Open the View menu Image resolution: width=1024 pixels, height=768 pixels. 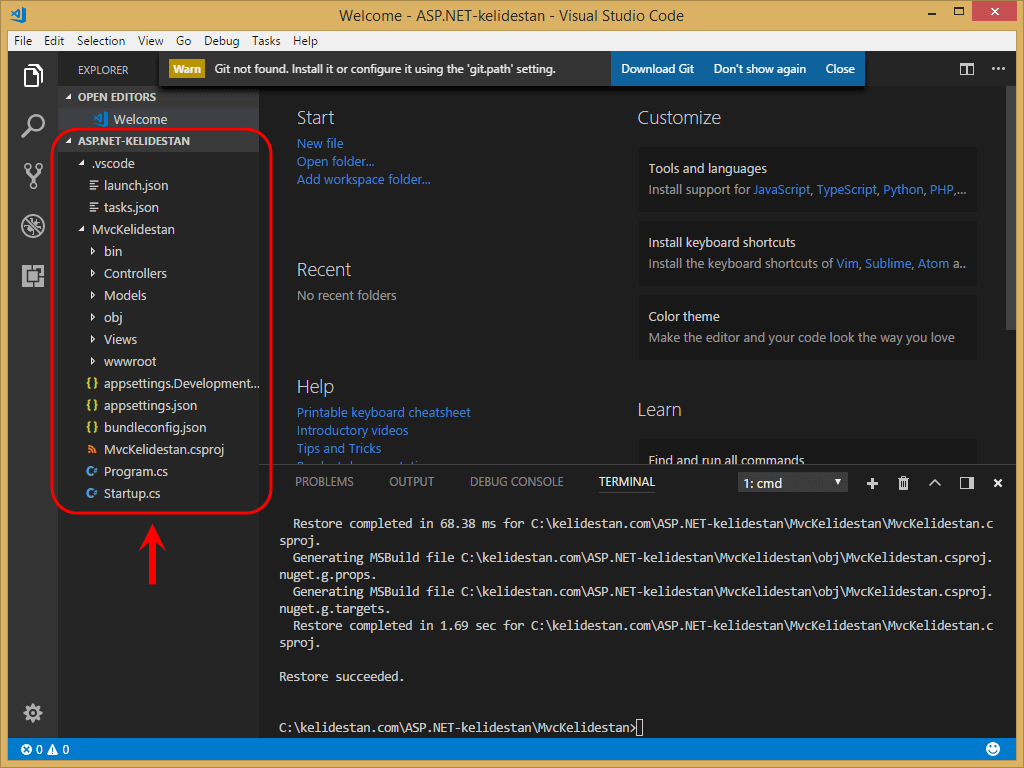tap(150, 40)
